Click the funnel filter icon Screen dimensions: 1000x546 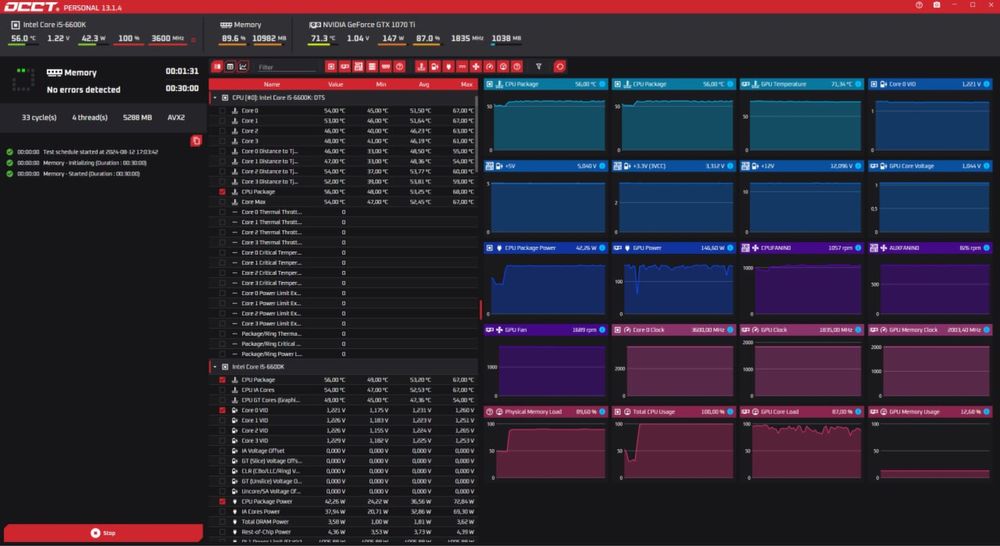[539, 67]
